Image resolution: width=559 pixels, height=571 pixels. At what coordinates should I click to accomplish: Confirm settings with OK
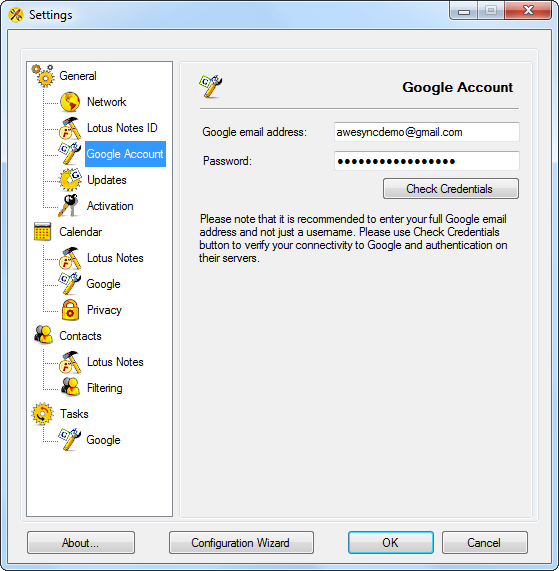pyautogui.click(x=391, y=543)
